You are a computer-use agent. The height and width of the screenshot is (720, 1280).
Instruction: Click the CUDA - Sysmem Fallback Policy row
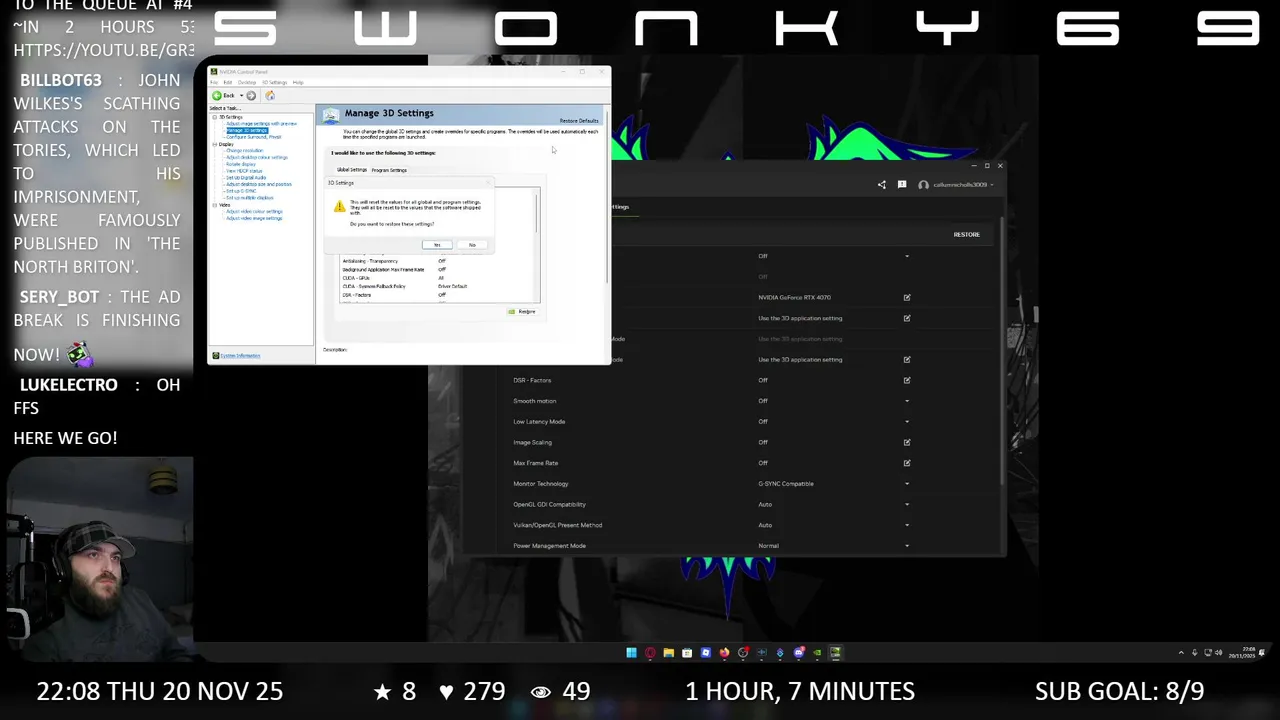click(438, 286)
